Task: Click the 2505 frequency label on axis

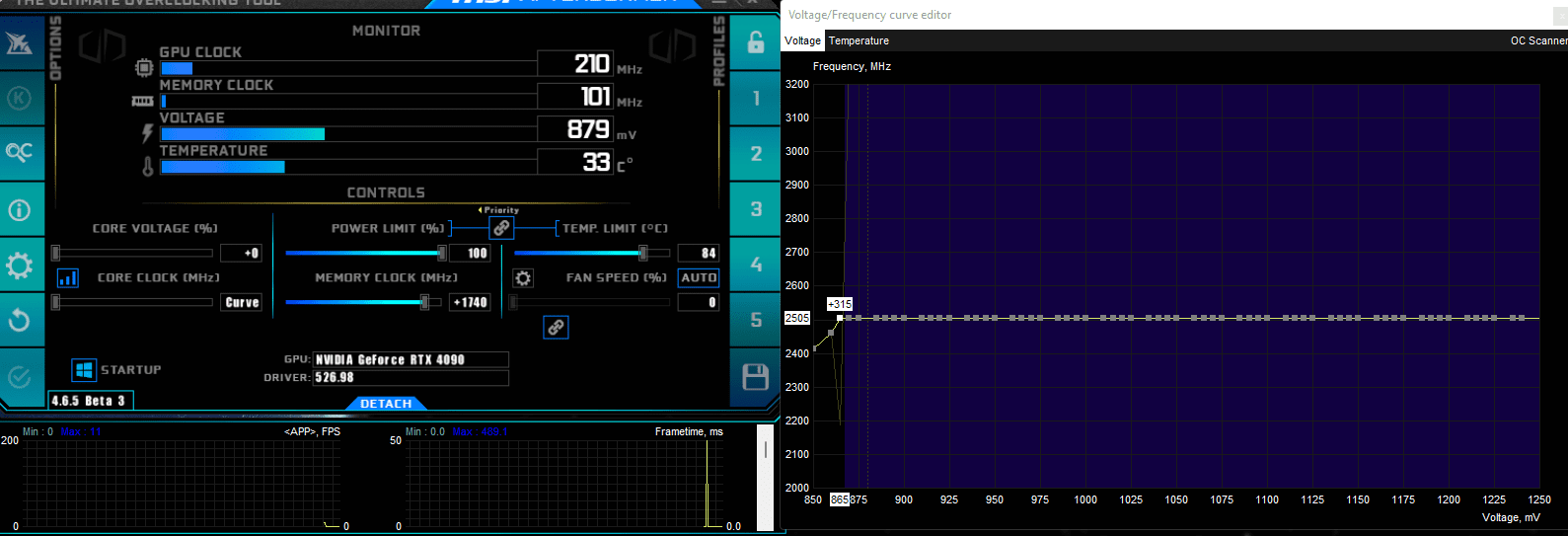Action: coord(797,318)
